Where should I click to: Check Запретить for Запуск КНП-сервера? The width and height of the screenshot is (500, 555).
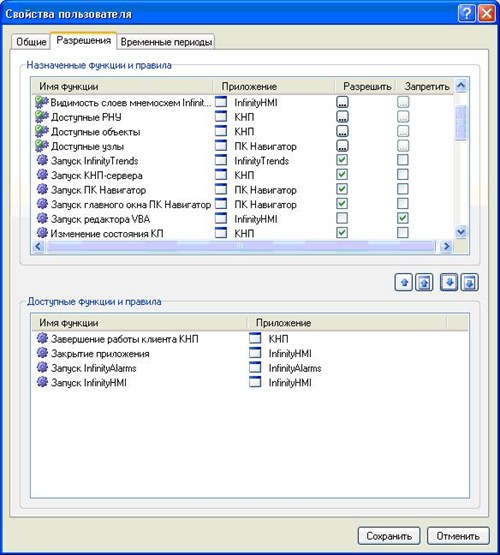coord(403,174)
